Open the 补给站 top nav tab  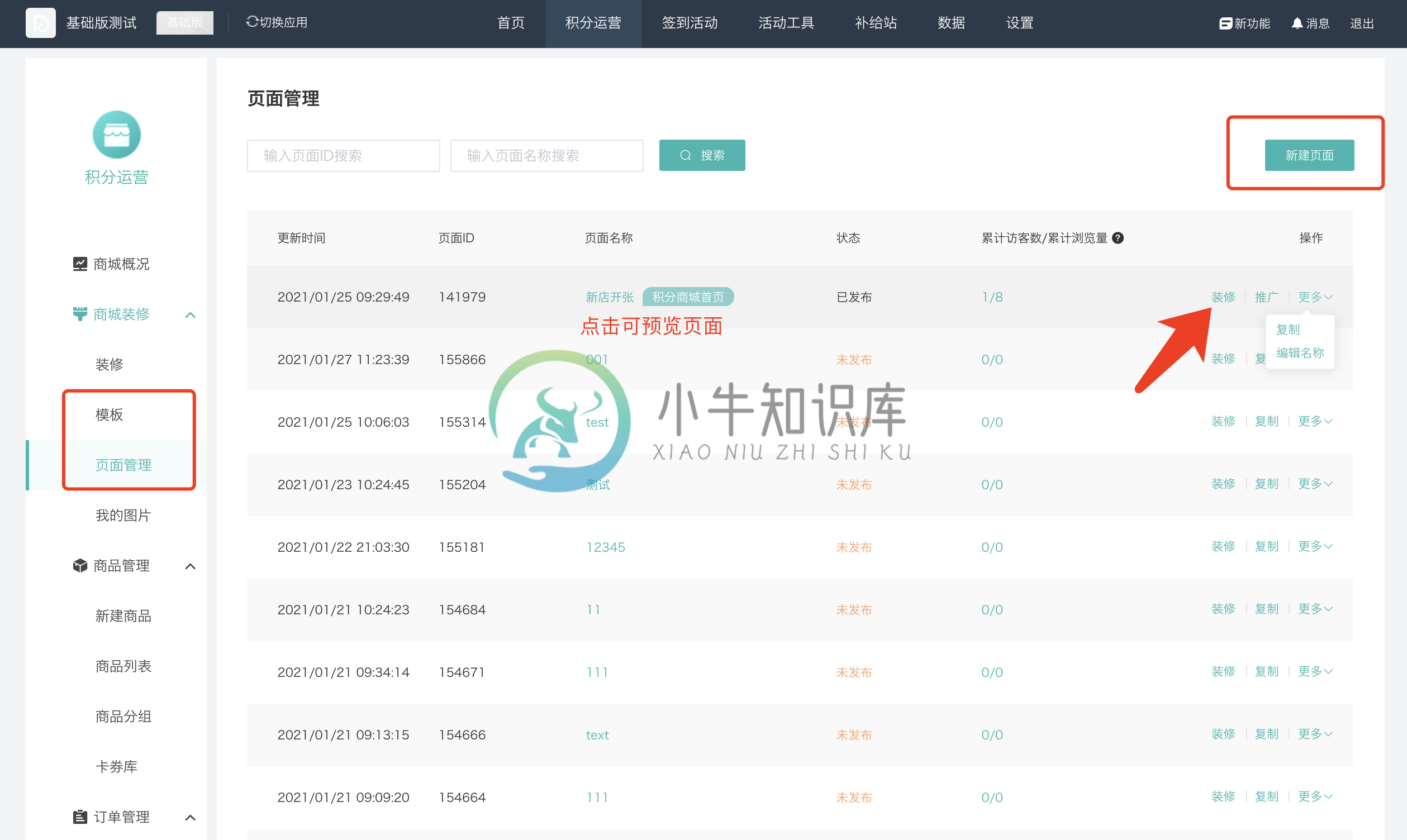click(876, 23)
